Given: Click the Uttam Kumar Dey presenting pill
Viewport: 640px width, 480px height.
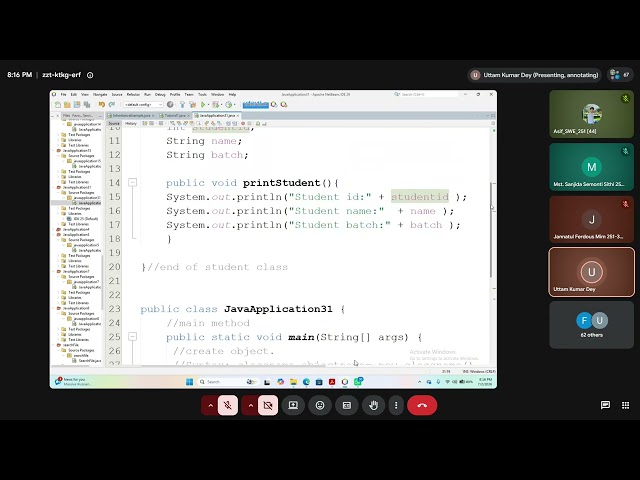Looking at the screenshot, I should coord(535,75).
